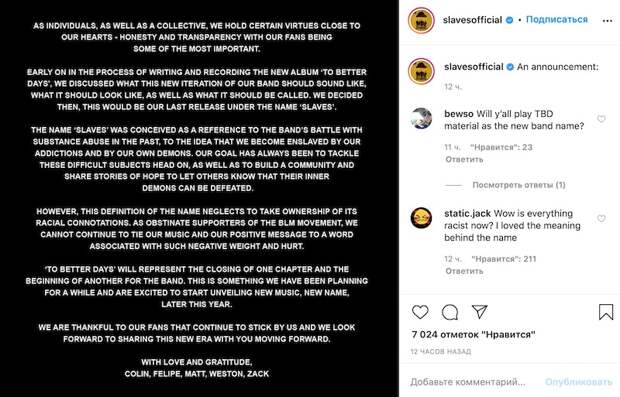
Task: Open the bewso username link
Action: tap(459, 114)
